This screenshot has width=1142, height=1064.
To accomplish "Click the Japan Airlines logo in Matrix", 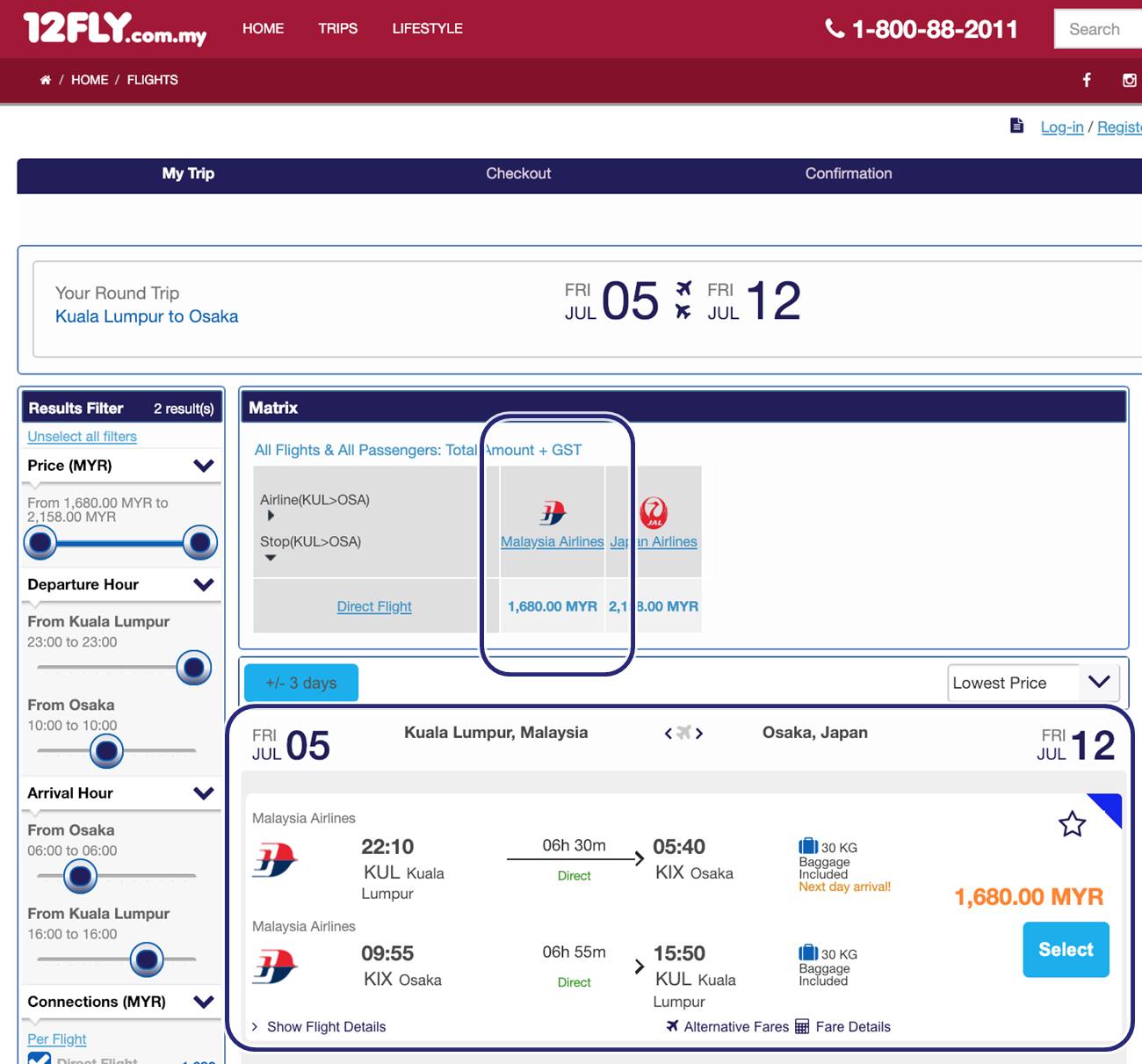I will [x=654, y=512].
